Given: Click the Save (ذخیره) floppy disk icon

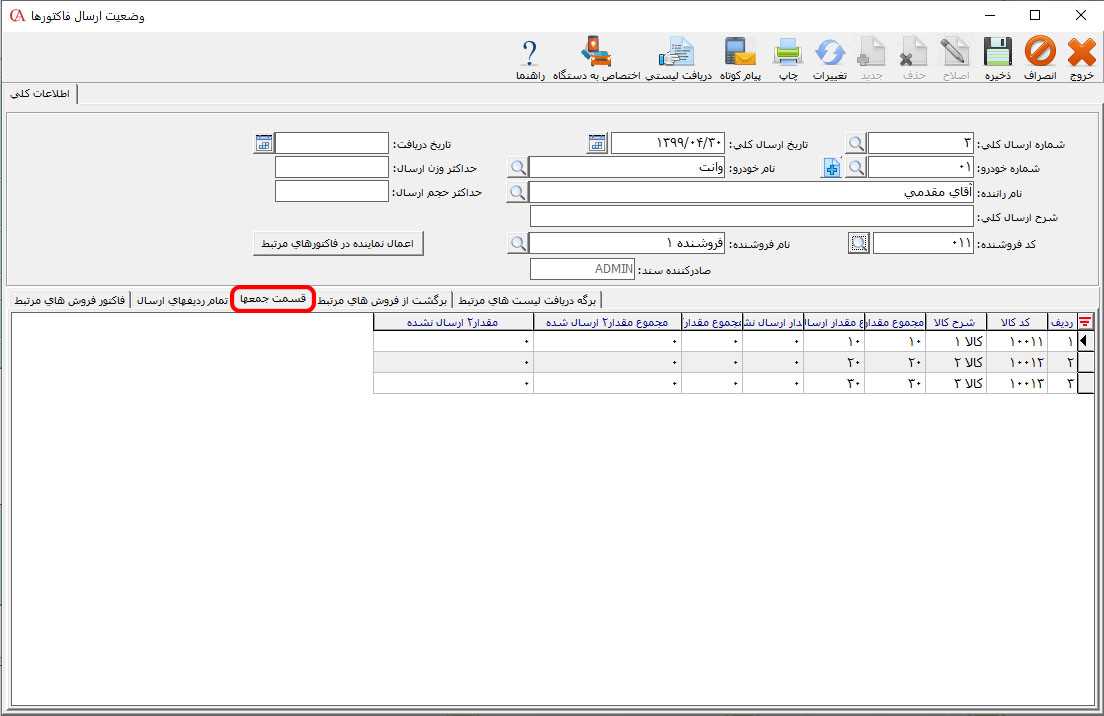Looking at the screenshot, I should point(997,52).
